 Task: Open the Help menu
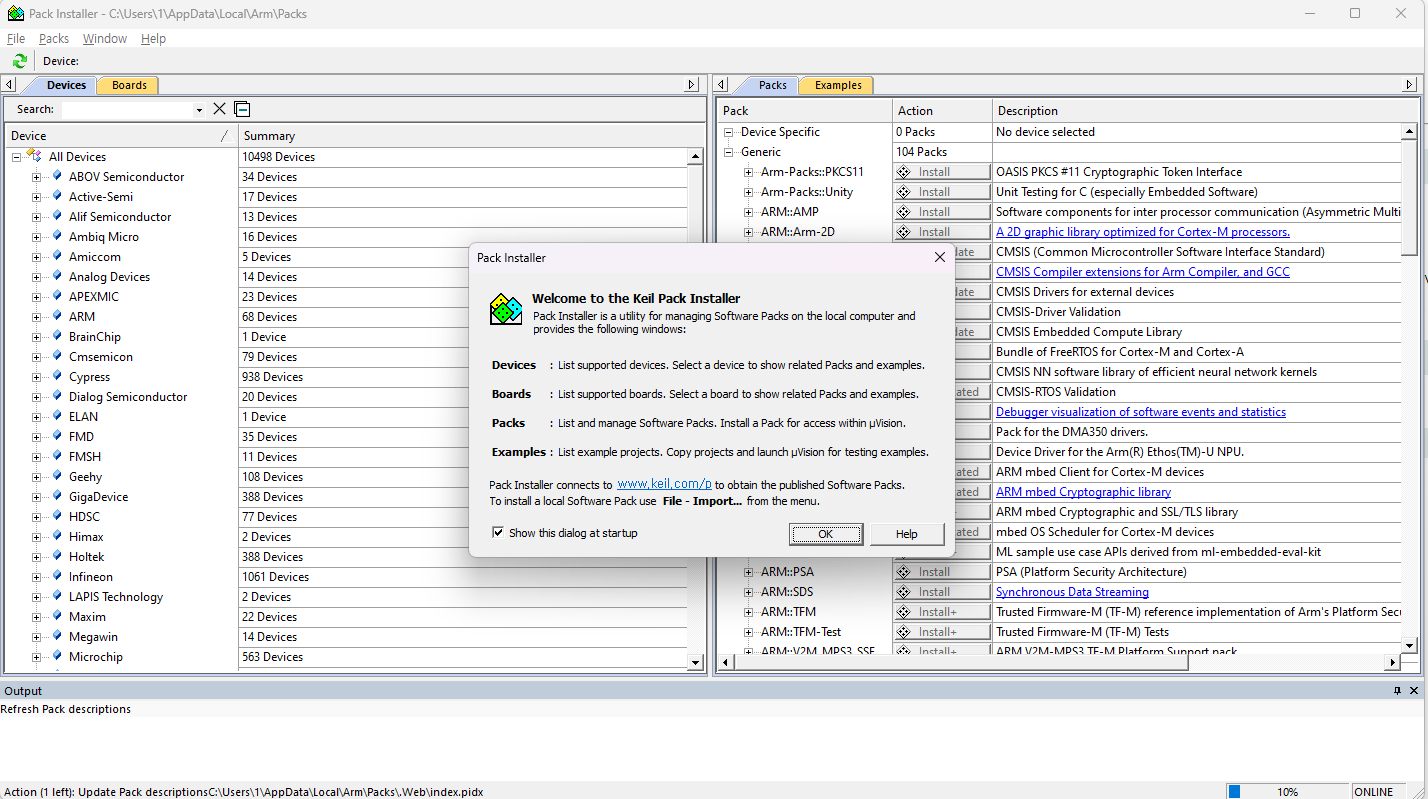click(x=153, y=39)
